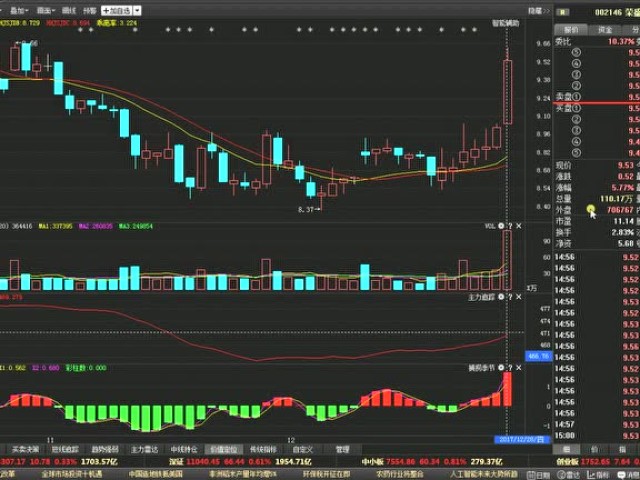Click the 卖盘 level 1 circle icon
Viewport: 640px width, 480px height.
576,97
